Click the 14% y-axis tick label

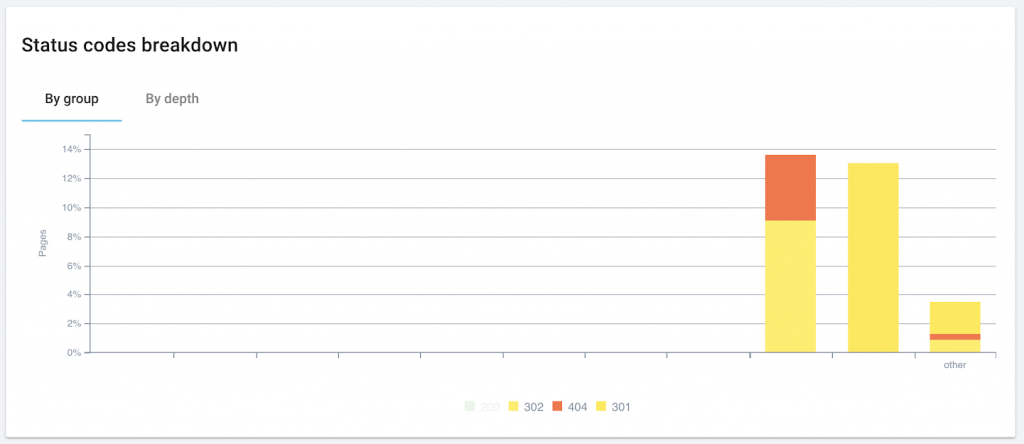point(70,150)
